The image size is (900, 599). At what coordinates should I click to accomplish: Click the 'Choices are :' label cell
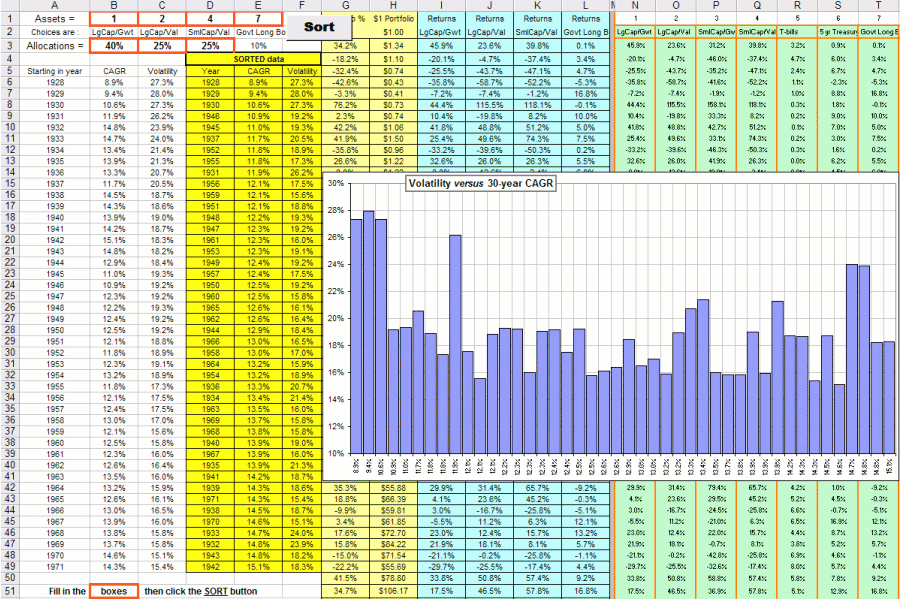[55, 32]
